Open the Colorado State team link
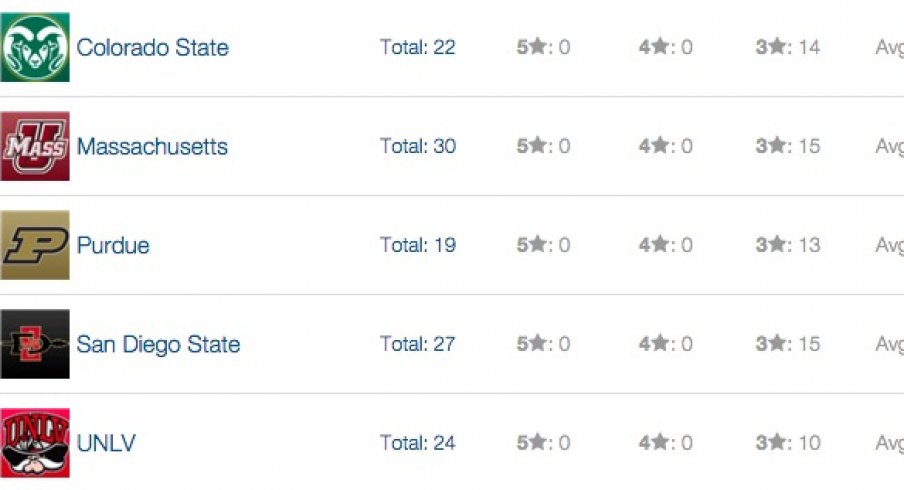 pyautogui.click(x=152, y=47)
